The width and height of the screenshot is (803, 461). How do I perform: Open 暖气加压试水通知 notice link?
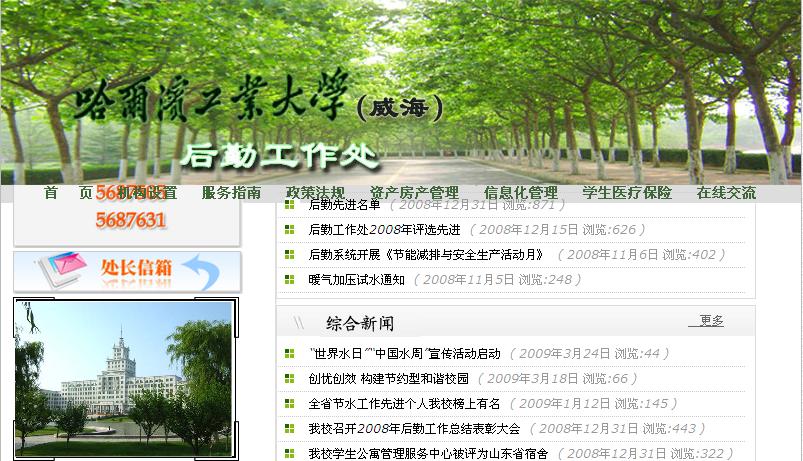click(x=356, y=280)
